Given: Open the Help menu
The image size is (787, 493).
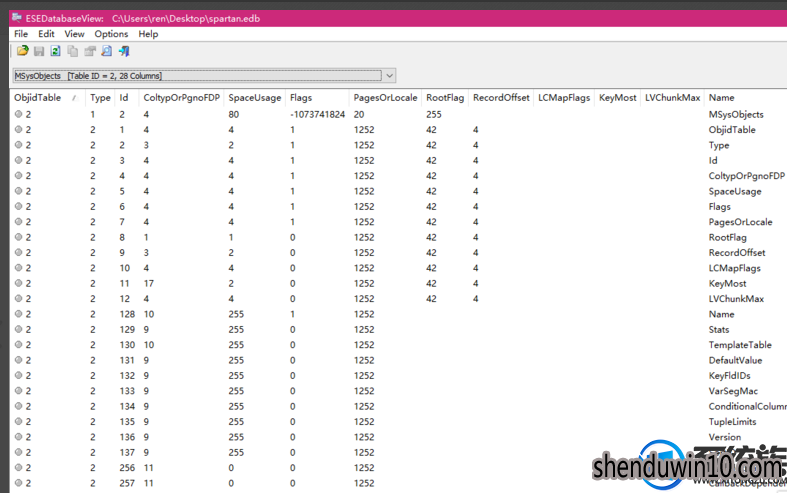Looking at the screenshot, I should (x=148, y=34).
